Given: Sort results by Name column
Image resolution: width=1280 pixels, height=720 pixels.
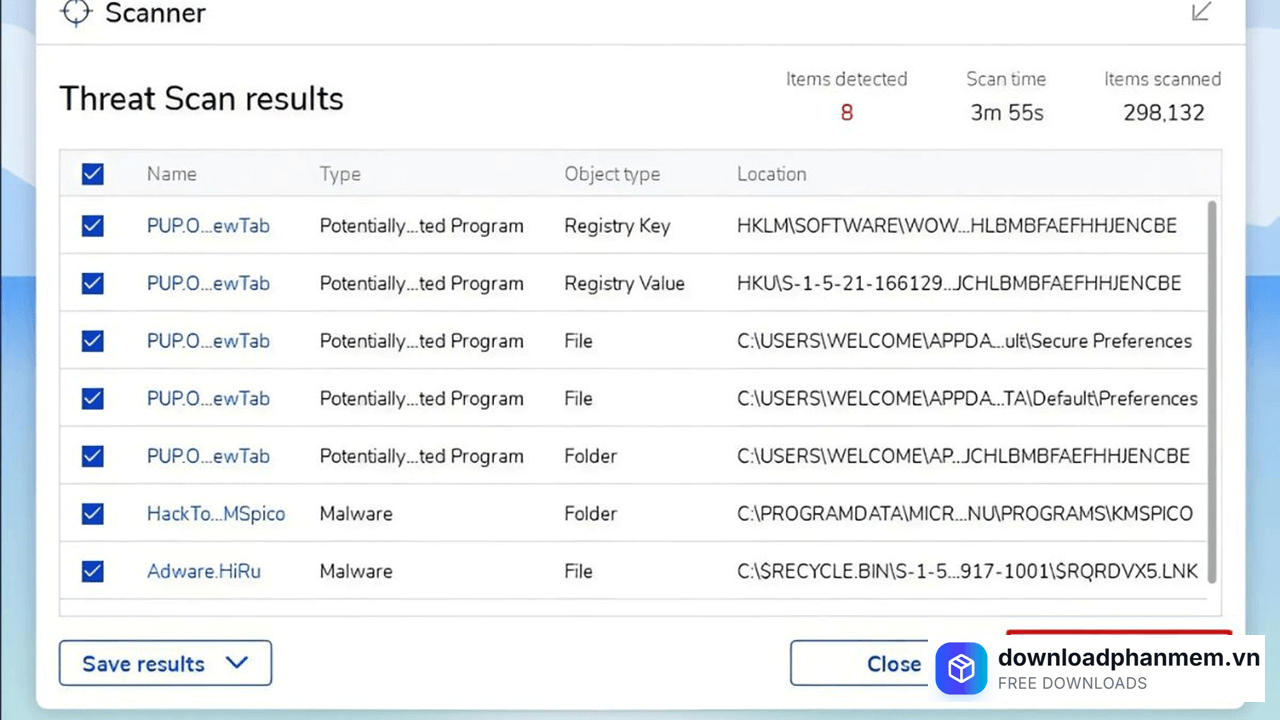Looking at the screenshot, I should pos(172,174).
